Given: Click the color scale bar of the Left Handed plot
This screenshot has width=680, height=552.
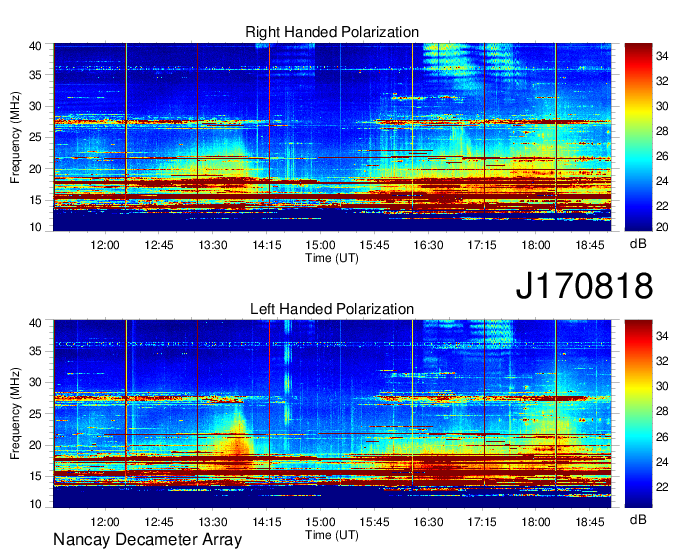Looking at the screenshot, I should 638,413.
